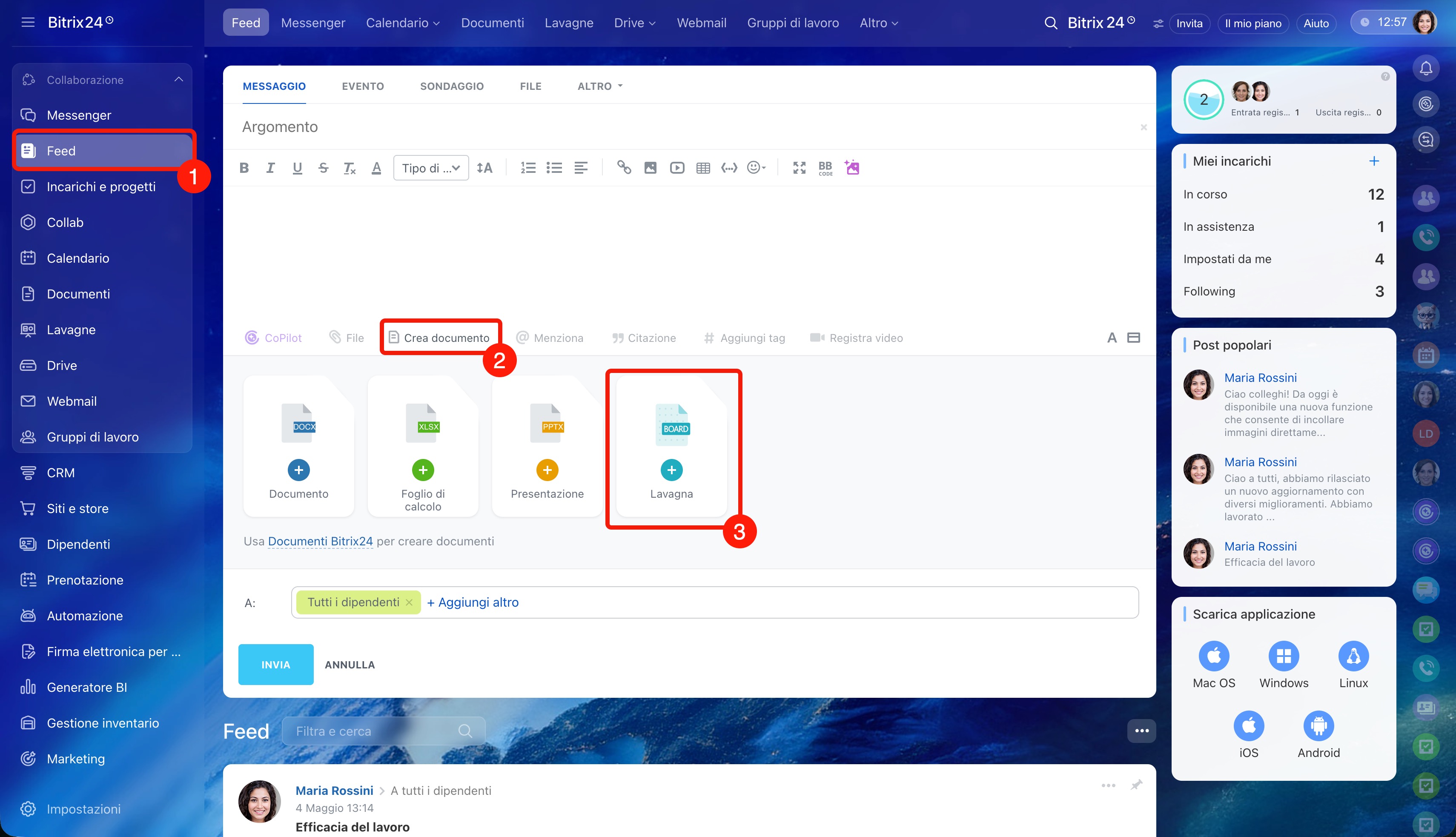This screenshot has height=837, width=1456.
Task: Click Registra video
Action: 857,338
